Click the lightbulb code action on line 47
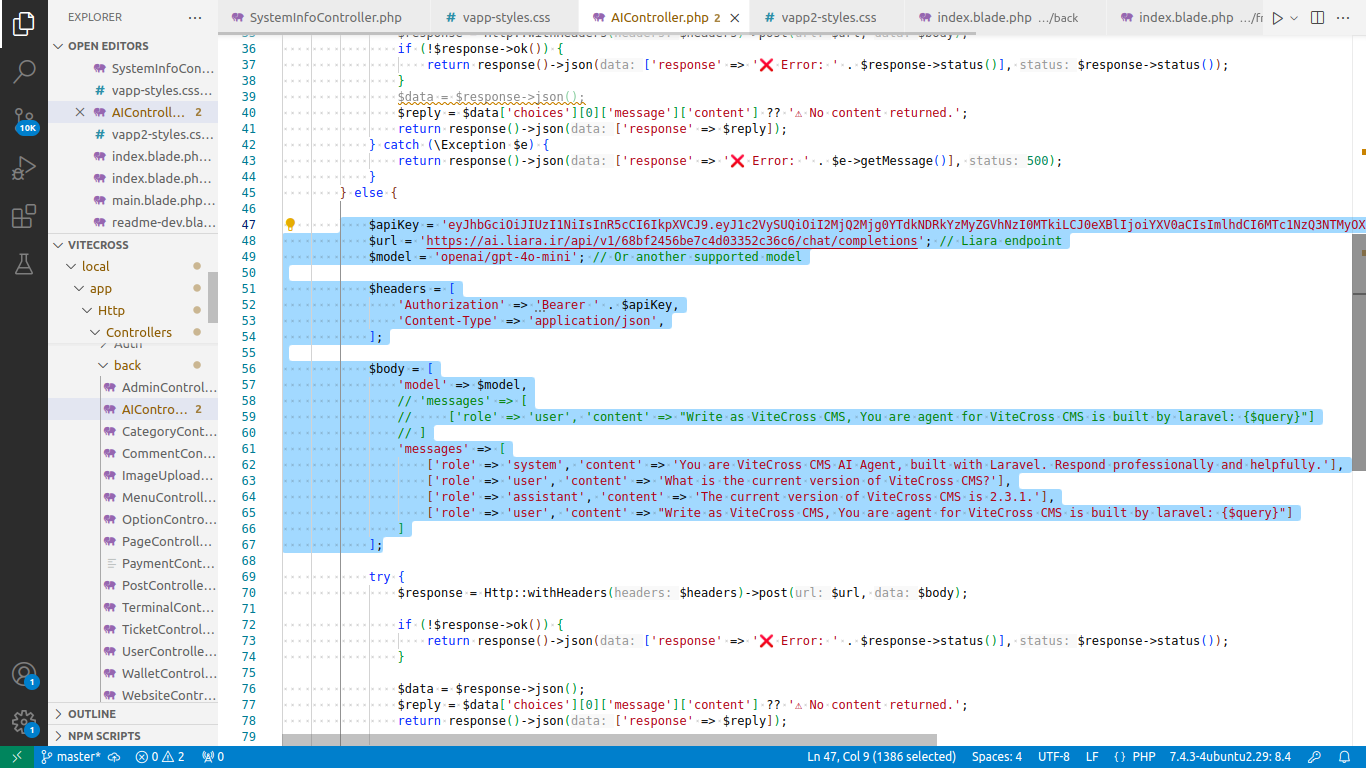1366x768 pixels. [290, 225]
